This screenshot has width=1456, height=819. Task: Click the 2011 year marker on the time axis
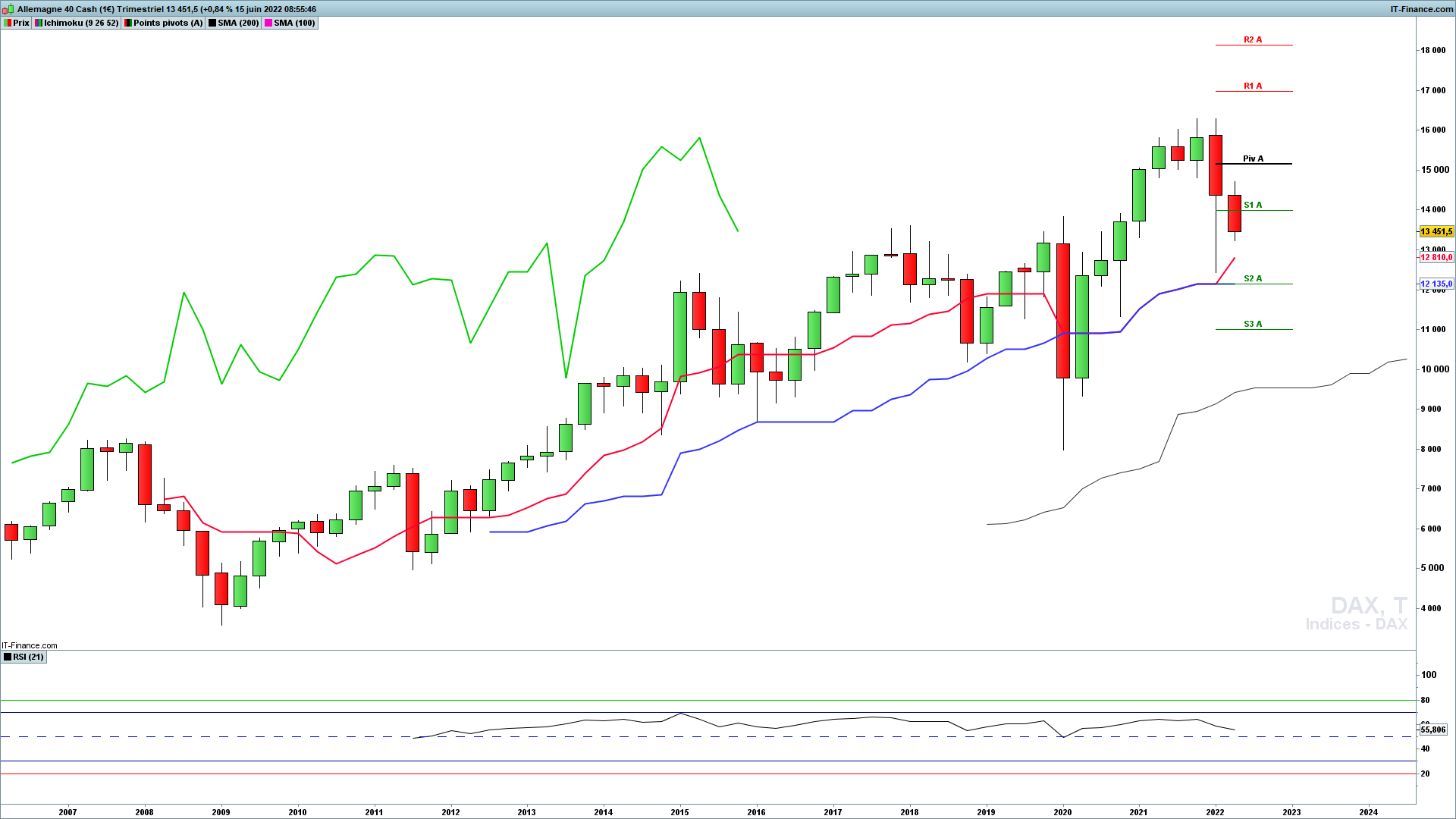coord(374,812)
